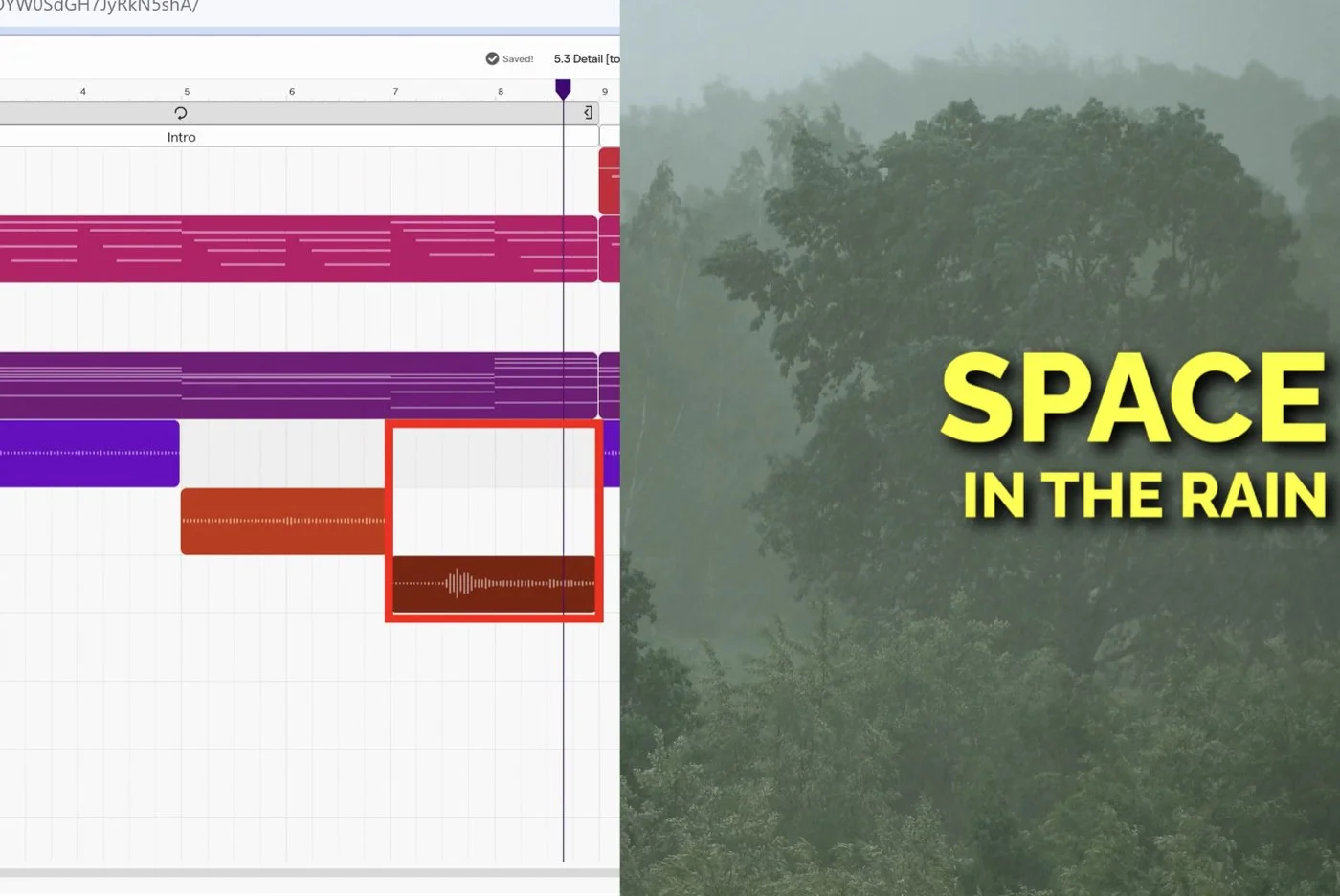
Task: Select the pink MIDI region
Action: [299, 249]
